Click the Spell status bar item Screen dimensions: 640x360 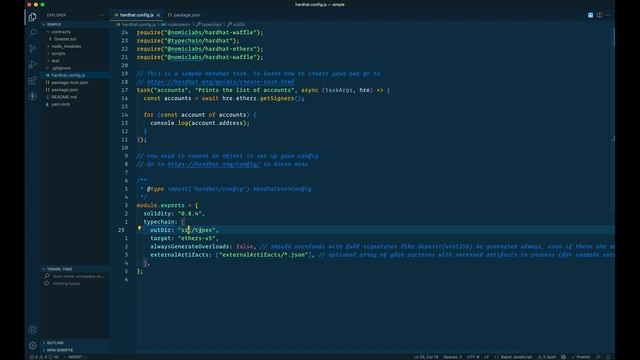point(547,357)
